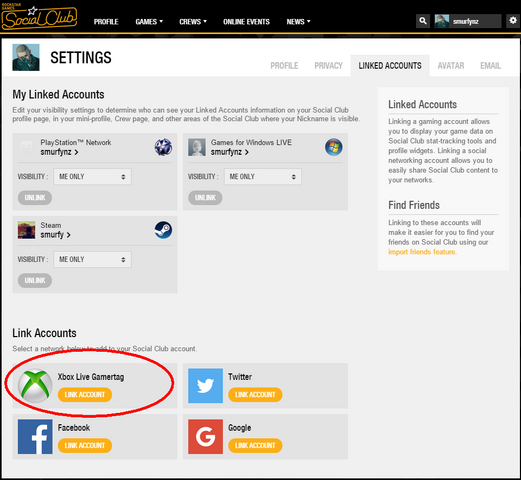Select the Linked Accounts tab
Viewport: 521px width, 480px height.
click(390, 66)
